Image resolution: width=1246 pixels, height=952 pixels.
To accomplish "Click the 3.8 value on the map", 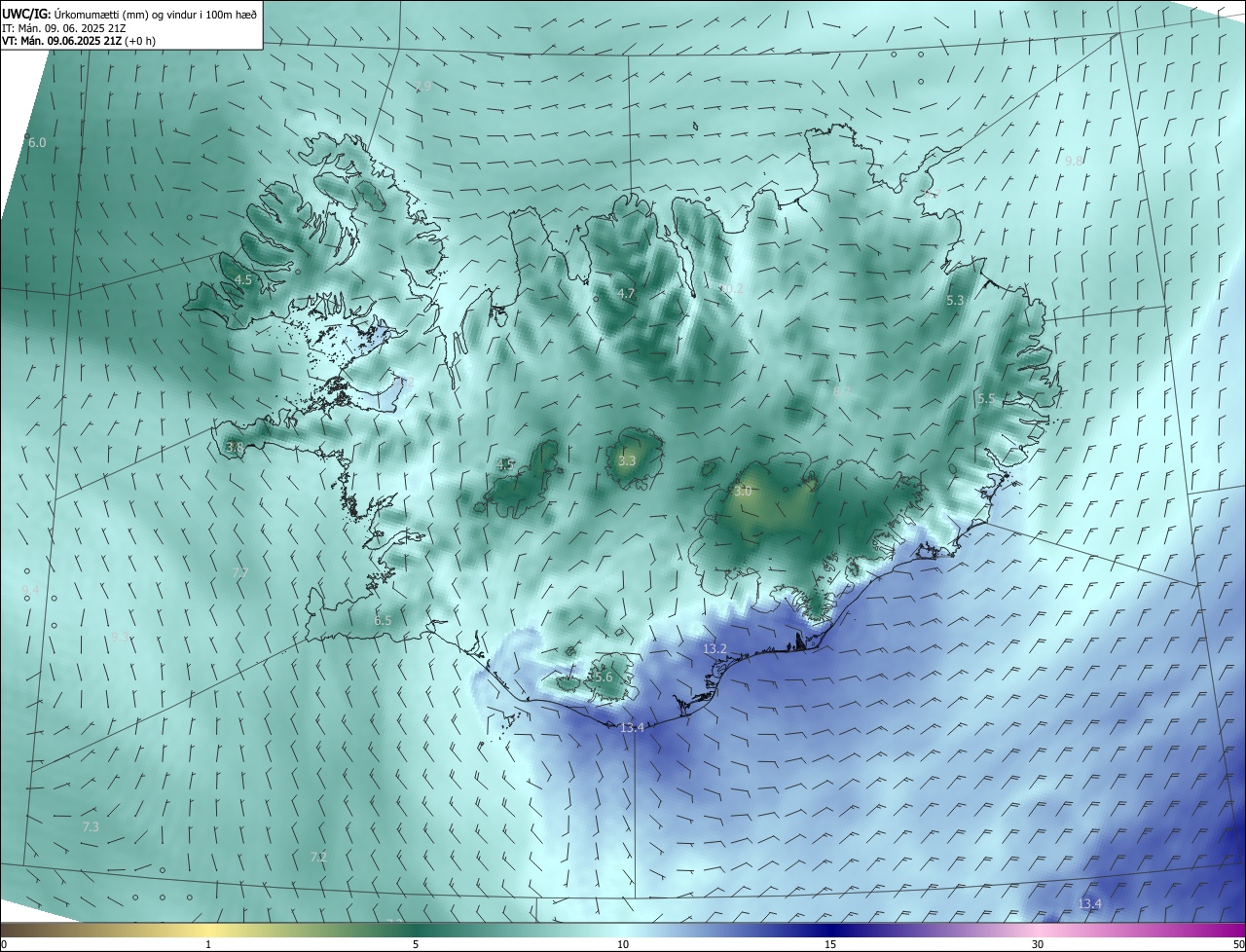I will pyautogui.click(x=235, y=448).
